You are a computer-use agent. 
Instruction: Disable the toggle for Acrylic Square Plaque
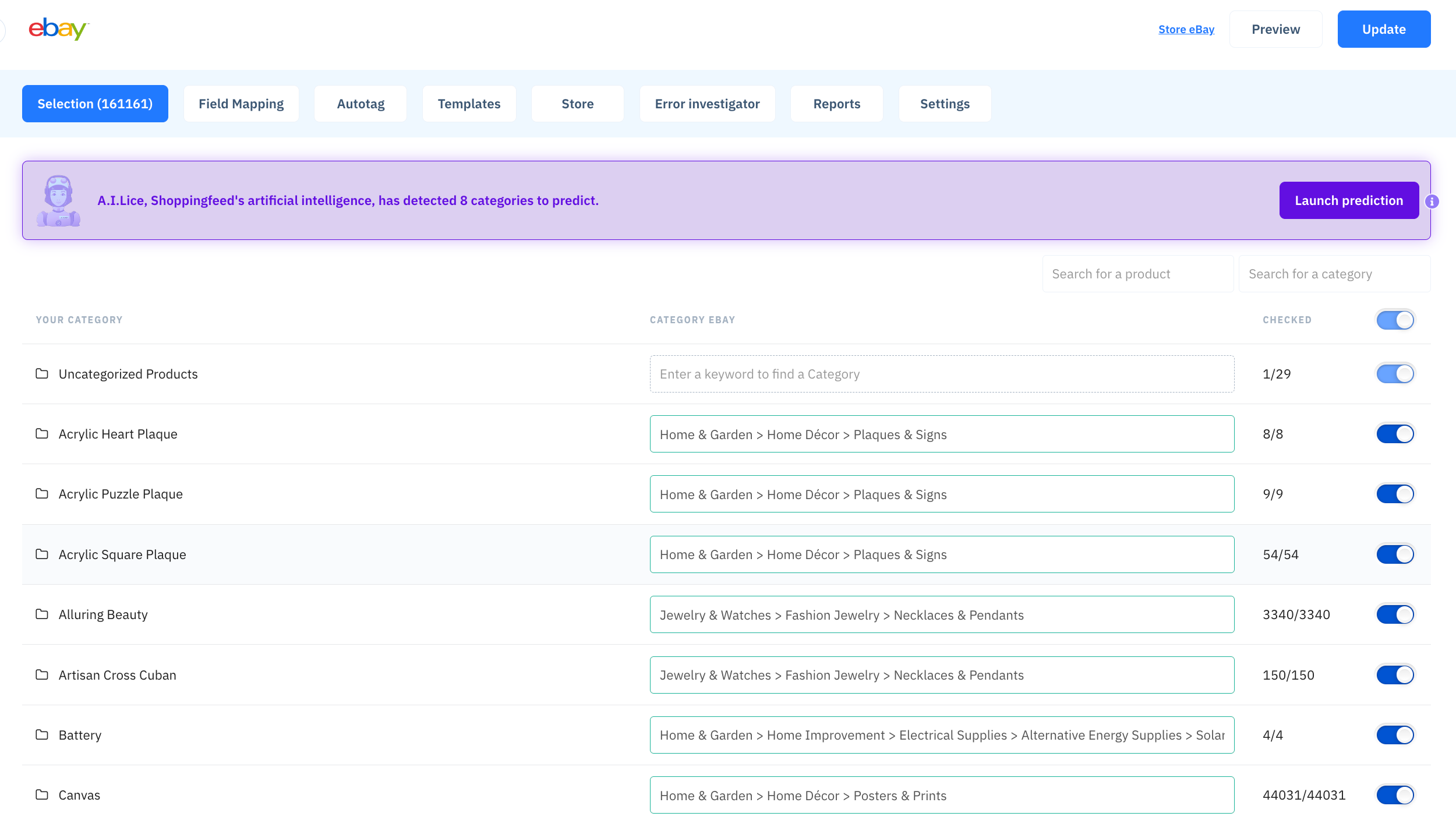[x=1395, y=554]
